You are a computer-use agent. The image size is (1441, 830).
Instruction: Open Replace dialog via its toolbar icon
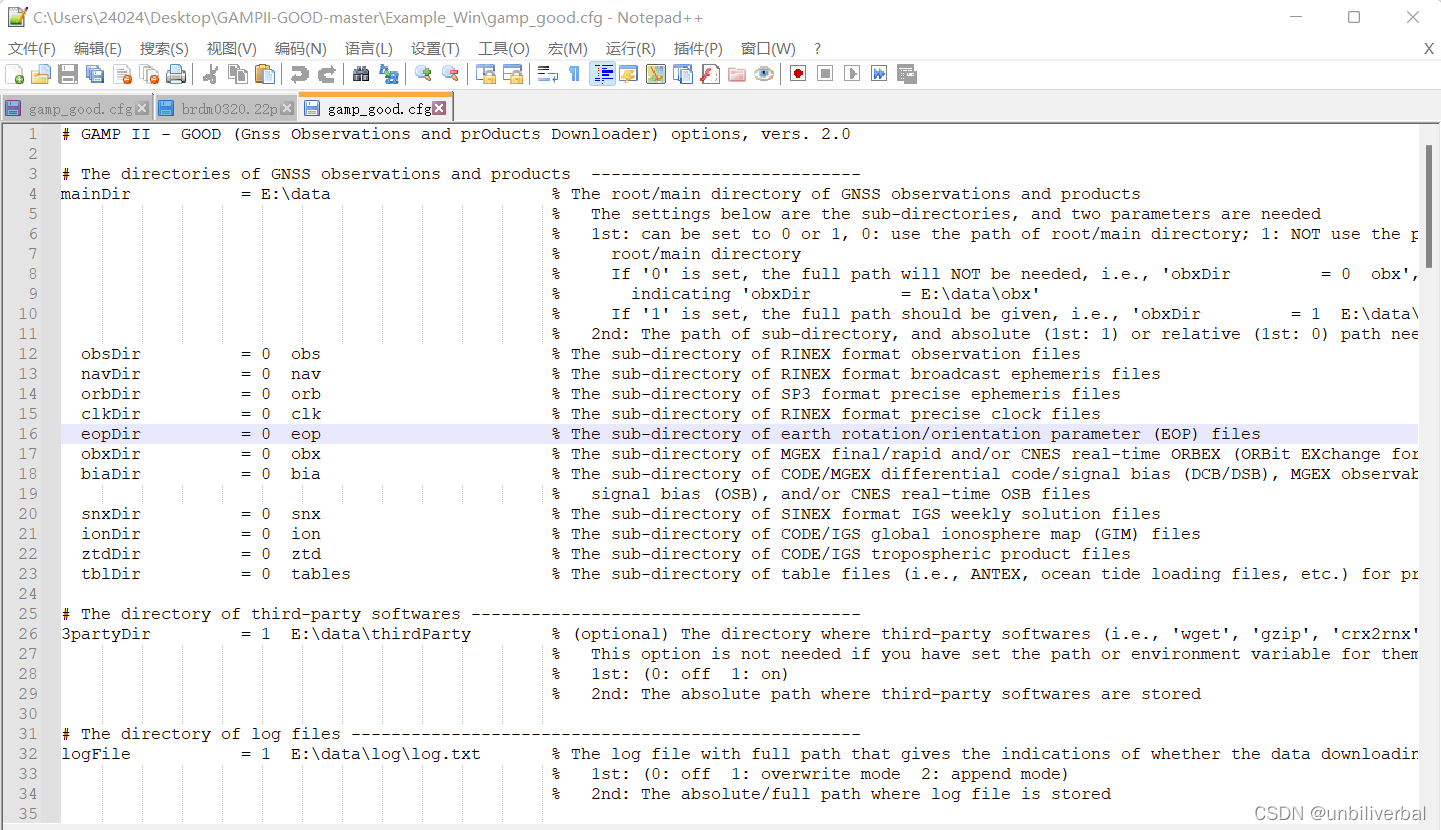pyautogui.click(x=388, y=74)
